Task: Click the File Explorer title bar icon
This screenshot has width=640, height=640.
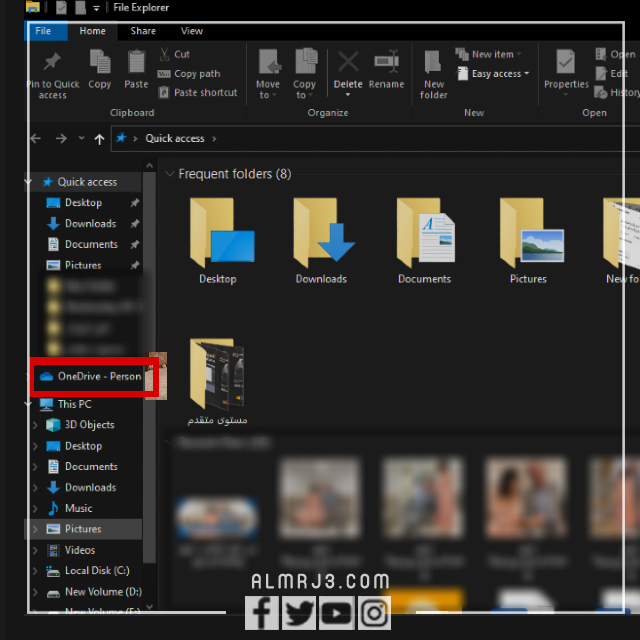Action: tap(33, 7)
